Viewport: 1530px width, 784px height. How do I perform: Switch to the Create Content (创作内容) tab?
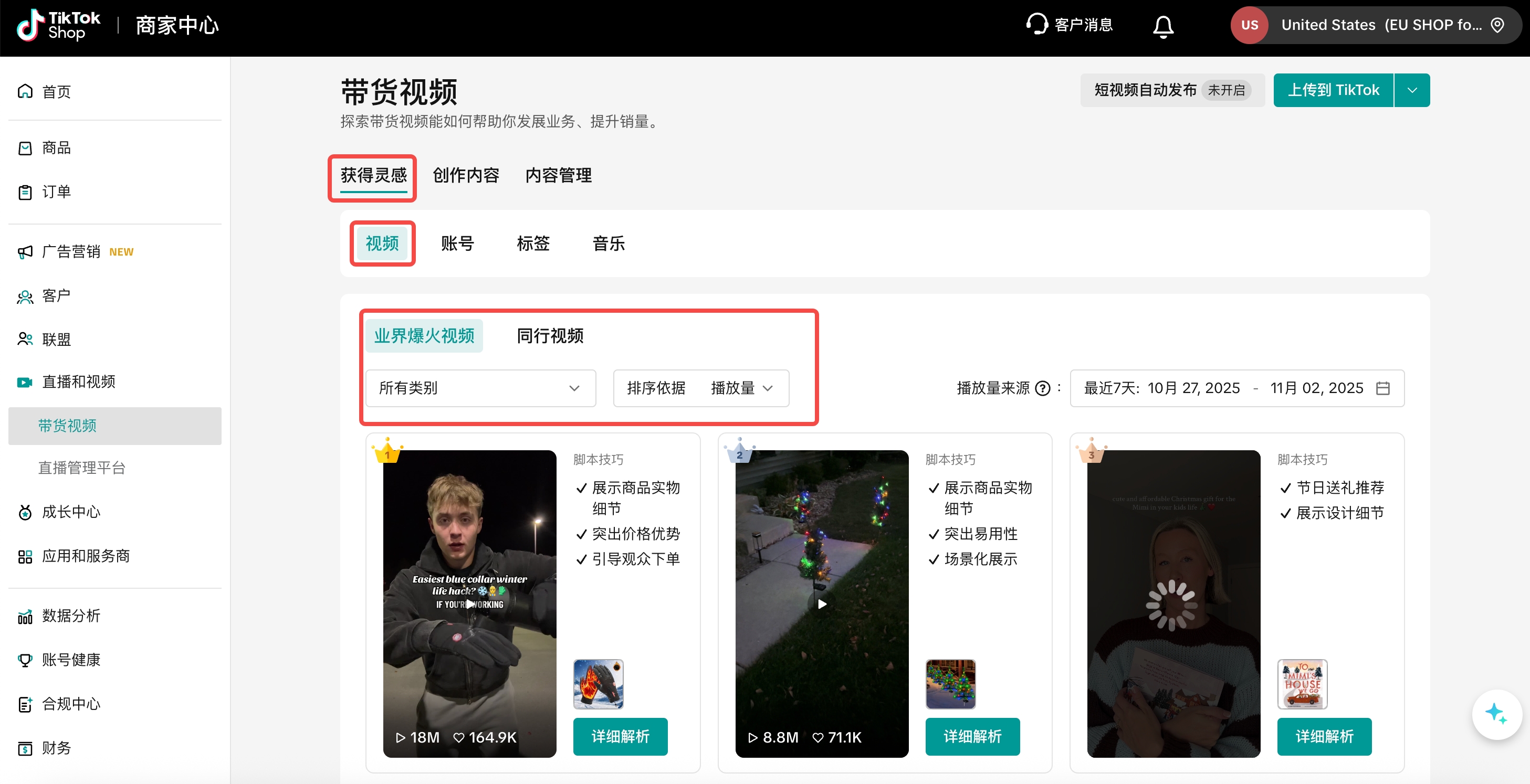click(466, 175)
